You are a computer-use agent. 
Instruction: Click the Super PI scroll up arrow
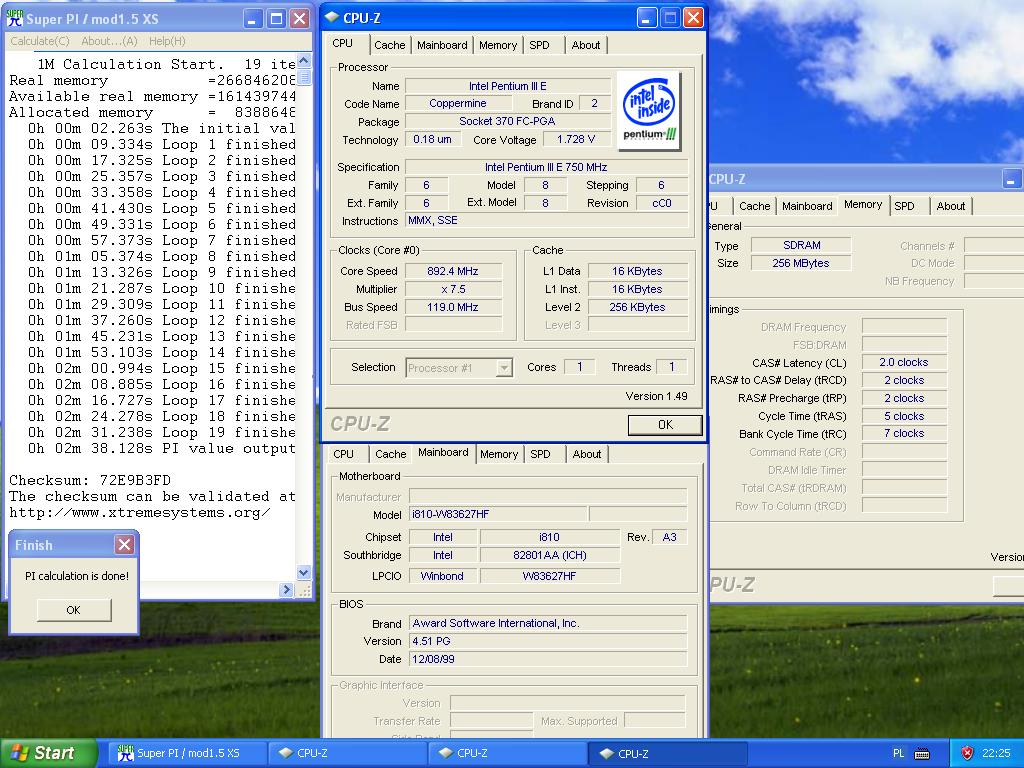tap(304, 61)
